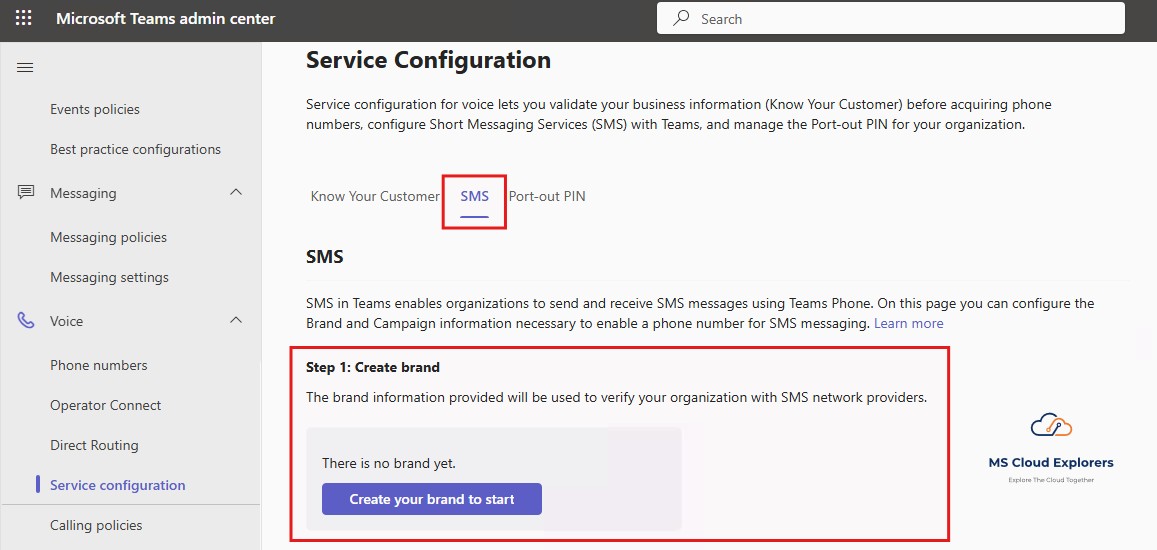
Task: Click the Microsoft Teams admin center title
Action: [166, 18]
